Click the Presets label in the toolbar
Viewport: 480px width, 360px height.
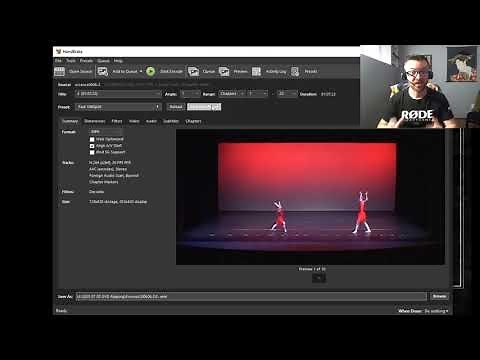point(311,71)
